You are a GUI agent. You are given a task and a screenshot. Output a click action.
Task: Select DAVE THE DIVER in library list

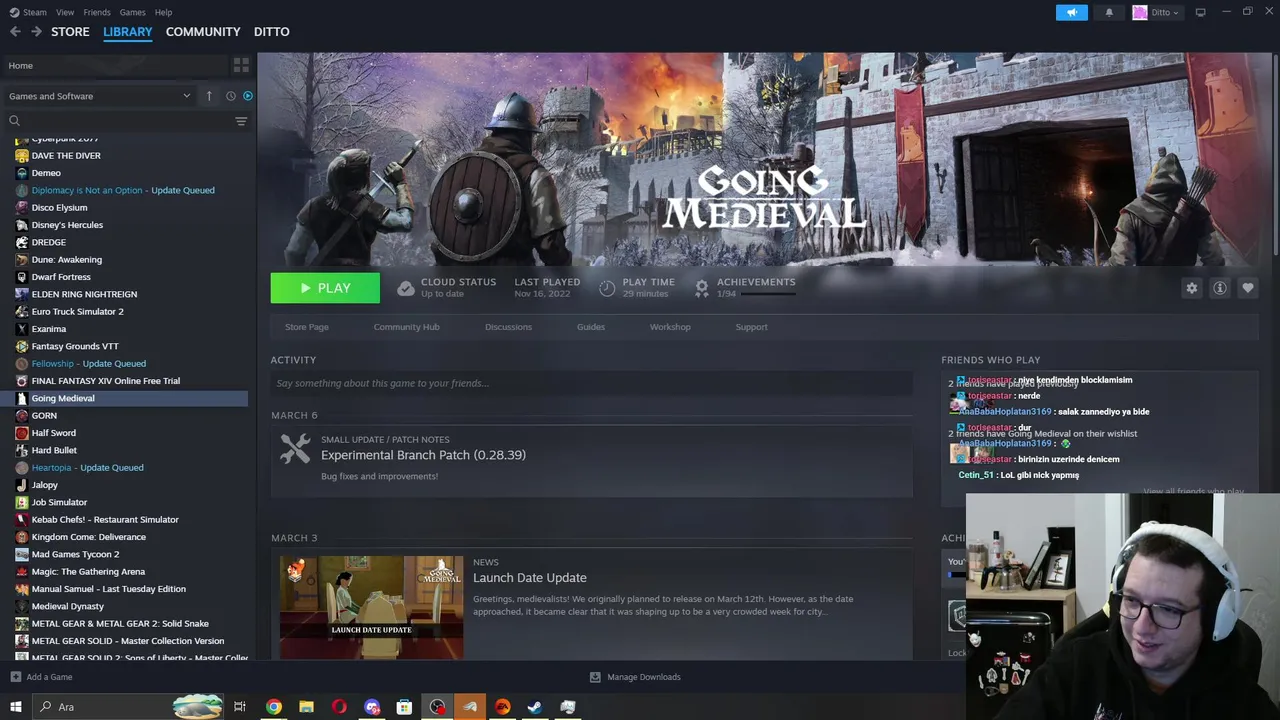66,156
